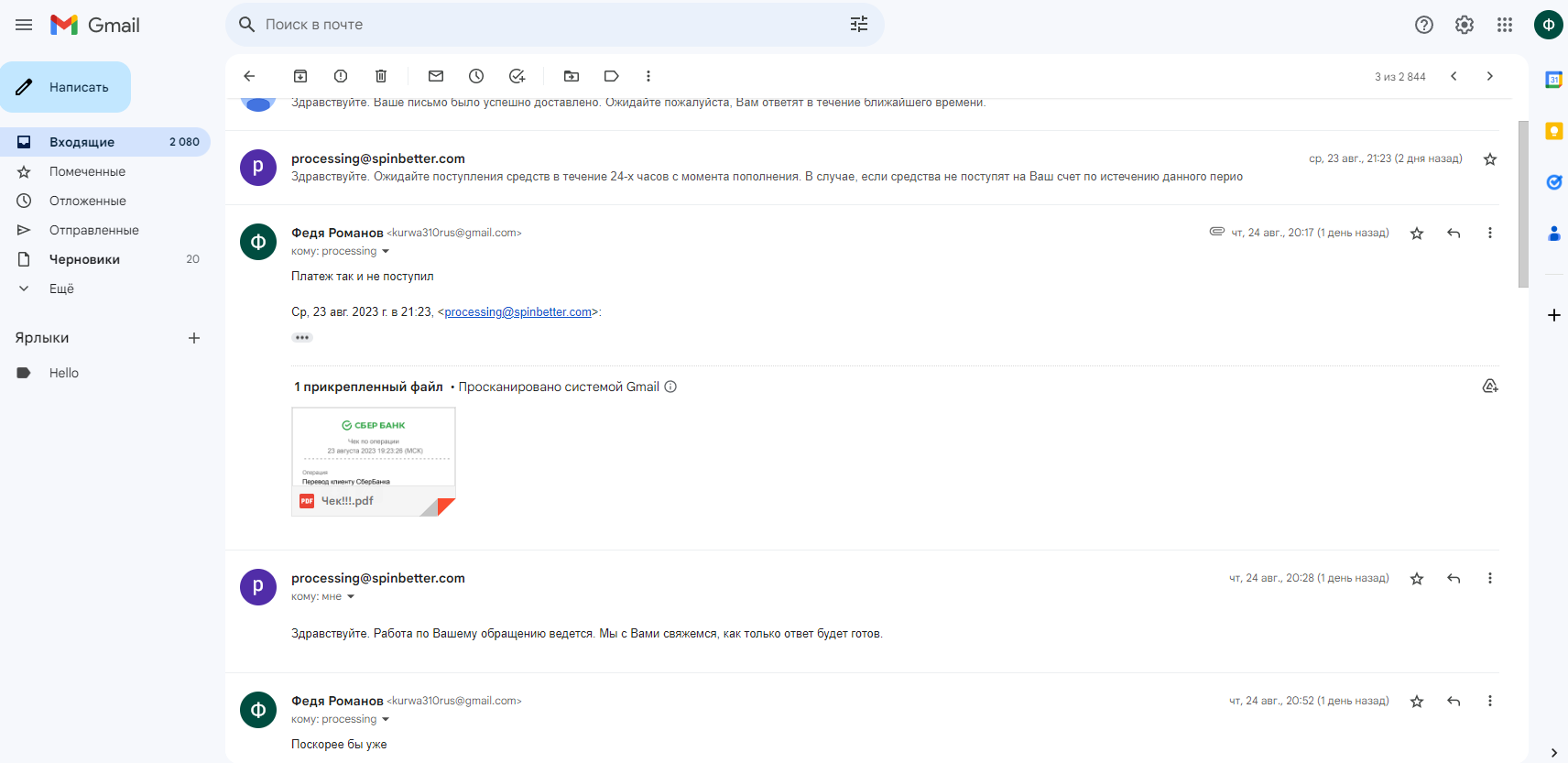Report this conversation as spam
Image resolution: width=1568 pixels, height=763 pixels.
click(x=341, y=76)
